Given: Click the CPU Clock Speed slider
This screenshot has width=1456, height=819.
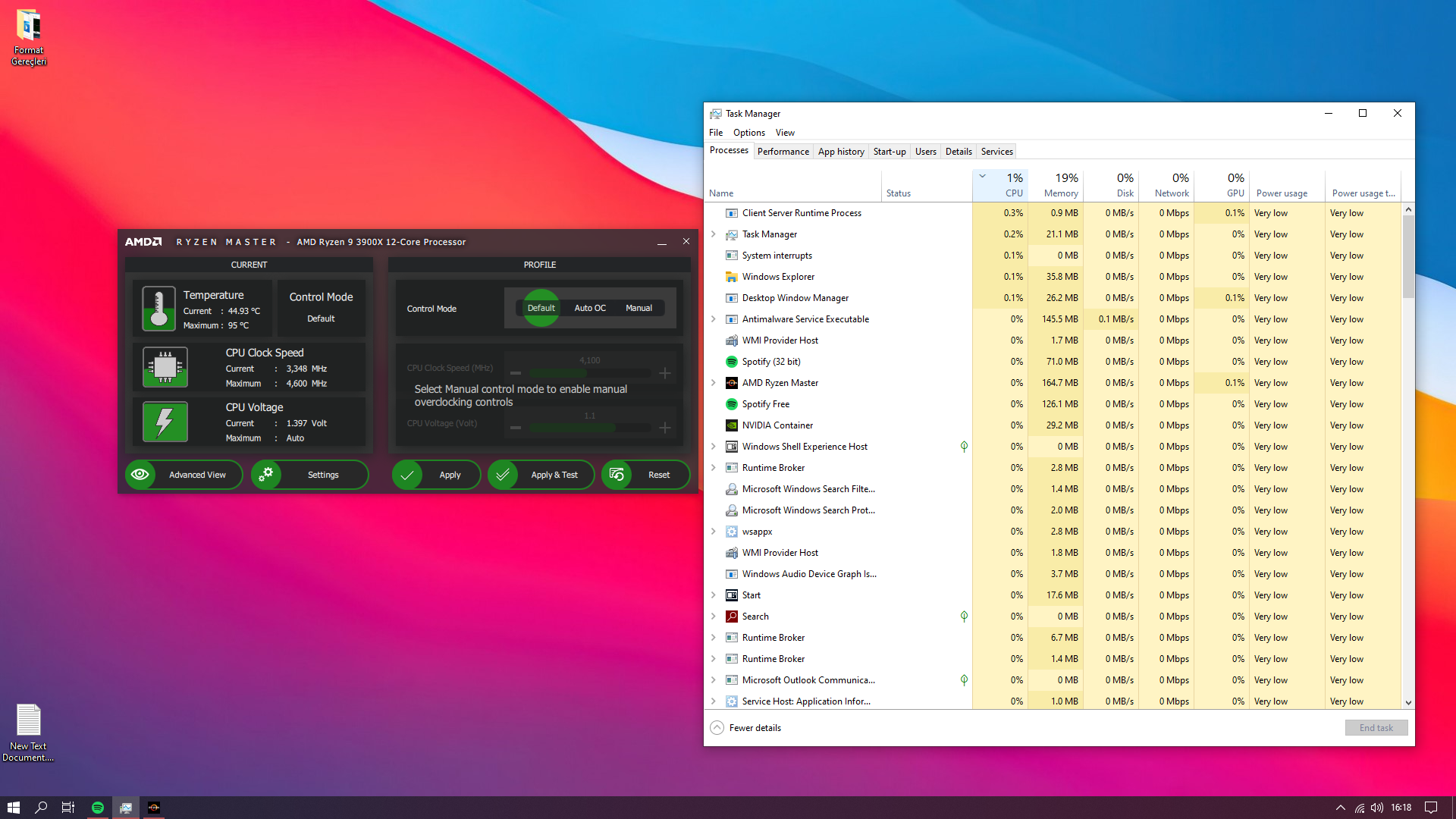Looking at the screenshot, I should coord(590,372).
